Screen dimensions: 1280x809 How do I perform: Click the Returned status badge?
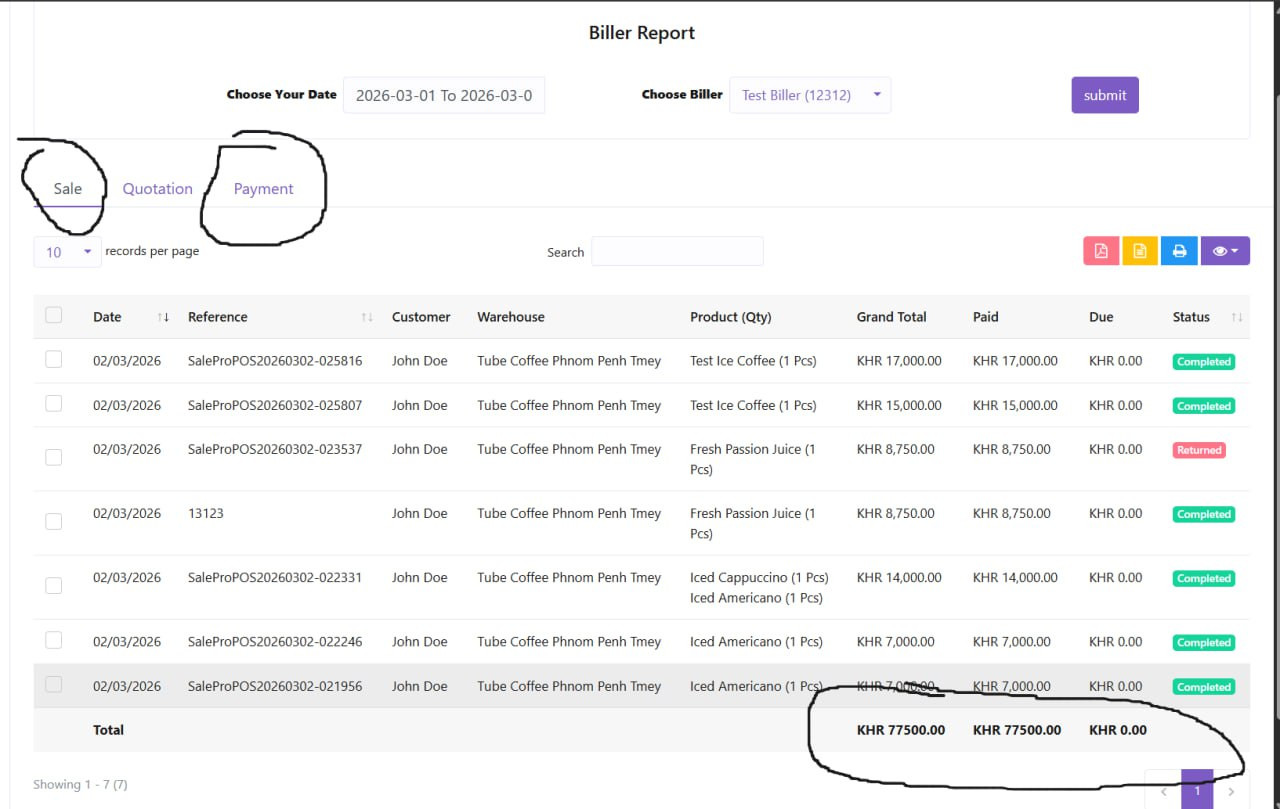click(x=1199, y=450)
